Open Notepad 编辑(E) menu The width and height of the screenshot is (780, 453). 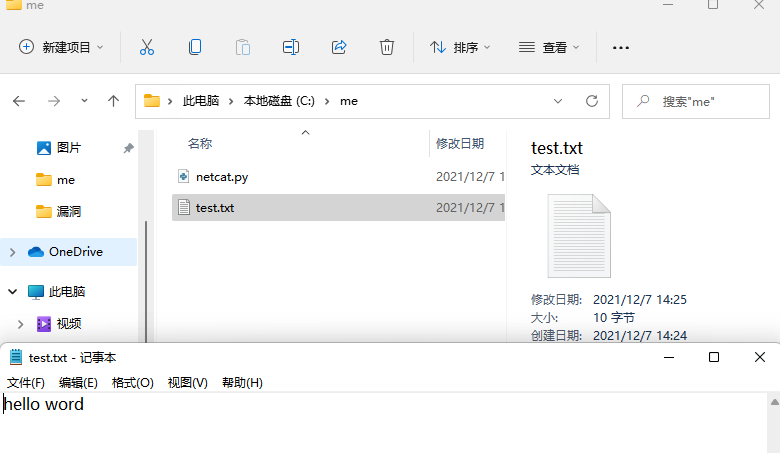pos(78,382)
